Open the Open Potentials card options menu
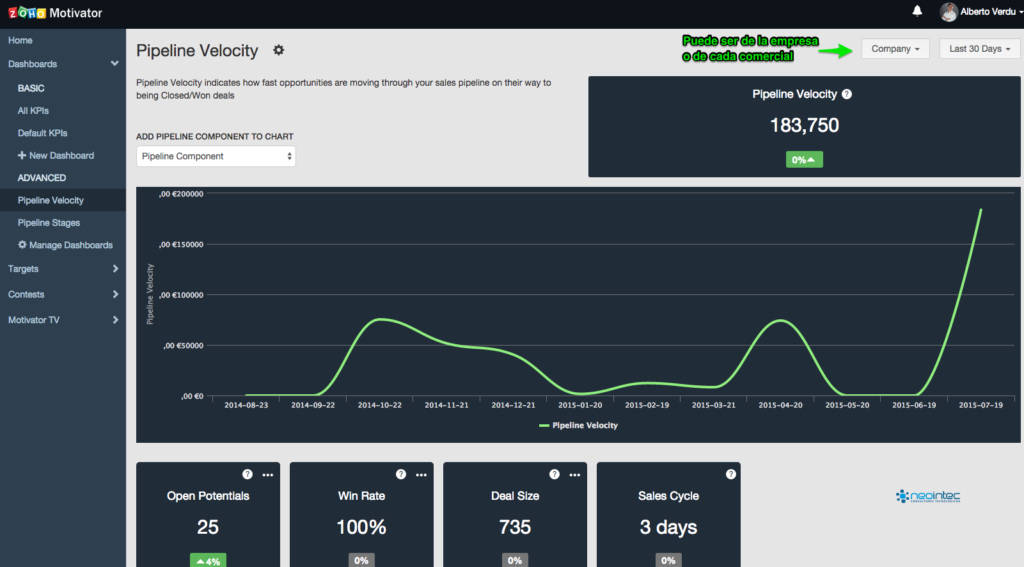The image size is (1024, 567). [268, 475]
